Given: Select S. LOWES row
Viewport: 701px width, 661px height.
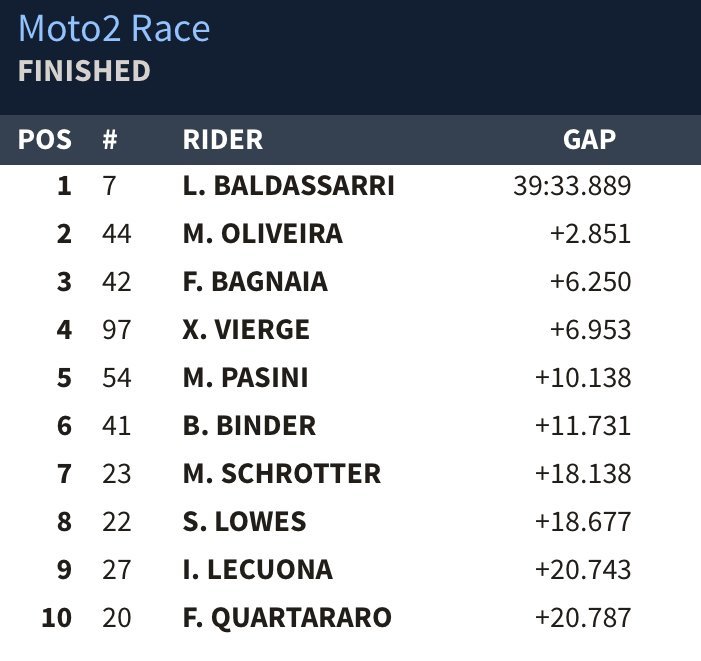Looking at the screenshot, I should (244, 522).
